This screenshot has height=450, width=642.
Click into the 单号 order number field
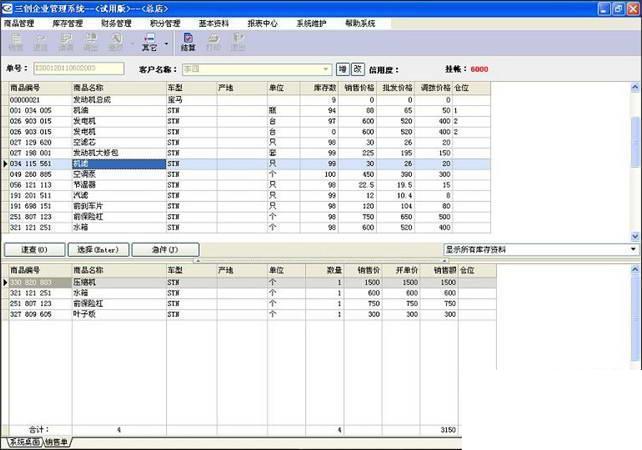coord(79,68)
